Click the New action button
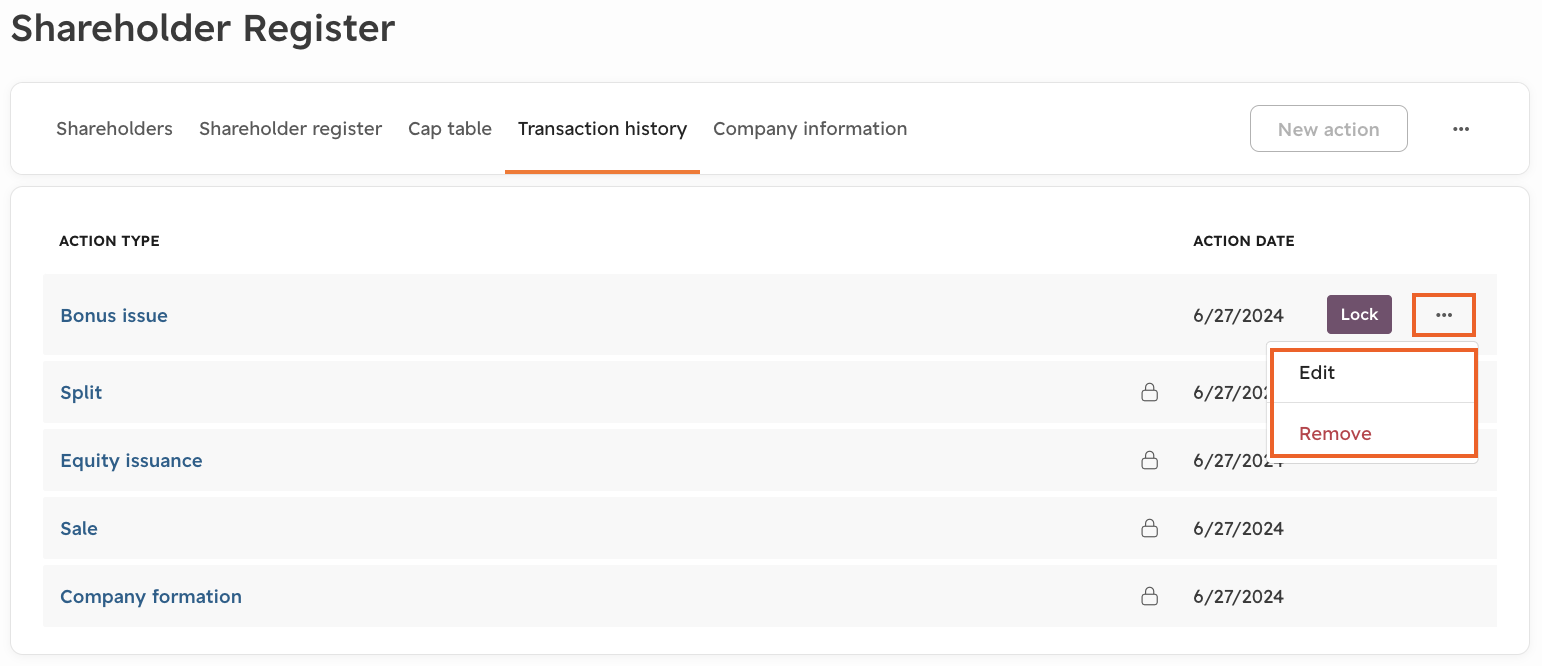The image size is (1542, 666). click(1329, 129)
